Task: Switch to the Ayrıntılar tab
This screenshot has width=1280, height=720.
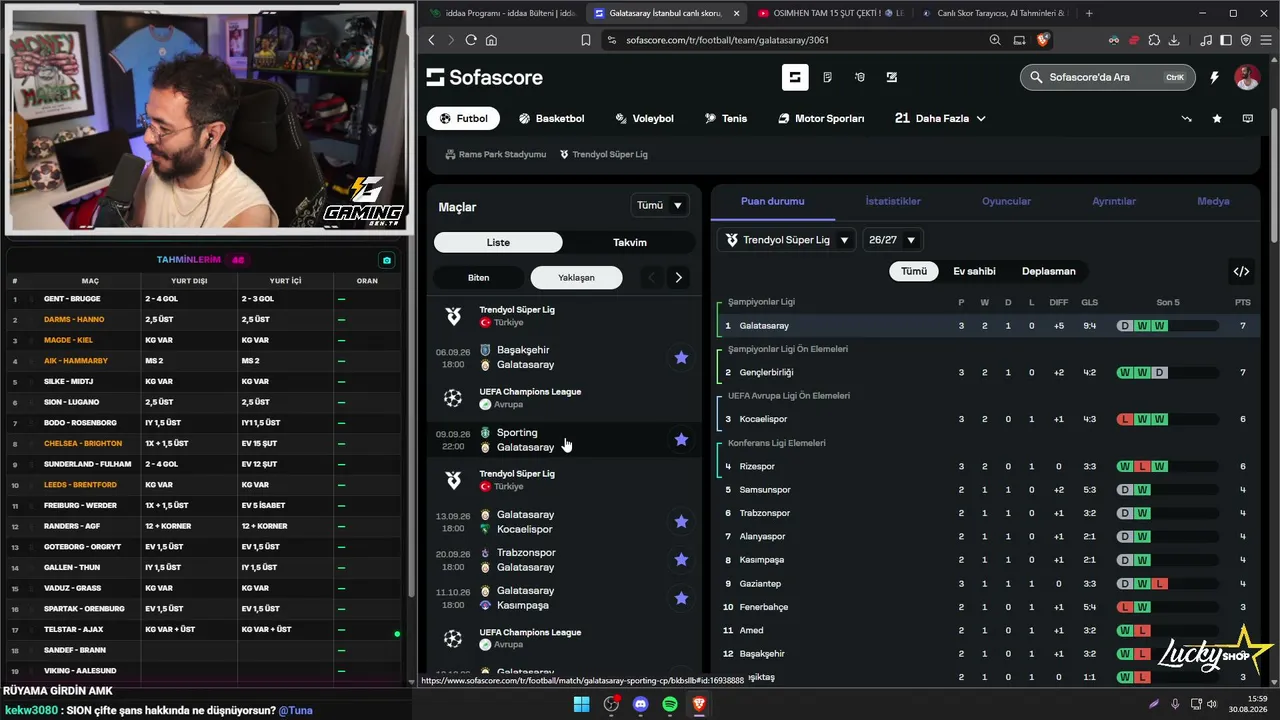Action: tap(1114, 201)
